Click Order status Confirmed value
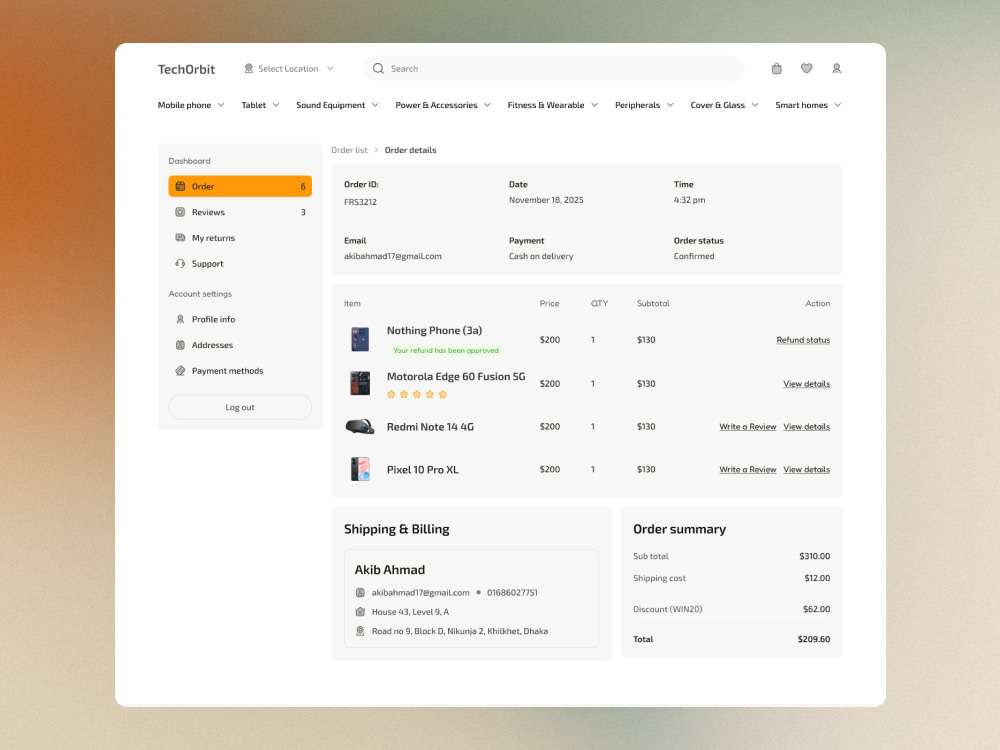 point(694,256)
